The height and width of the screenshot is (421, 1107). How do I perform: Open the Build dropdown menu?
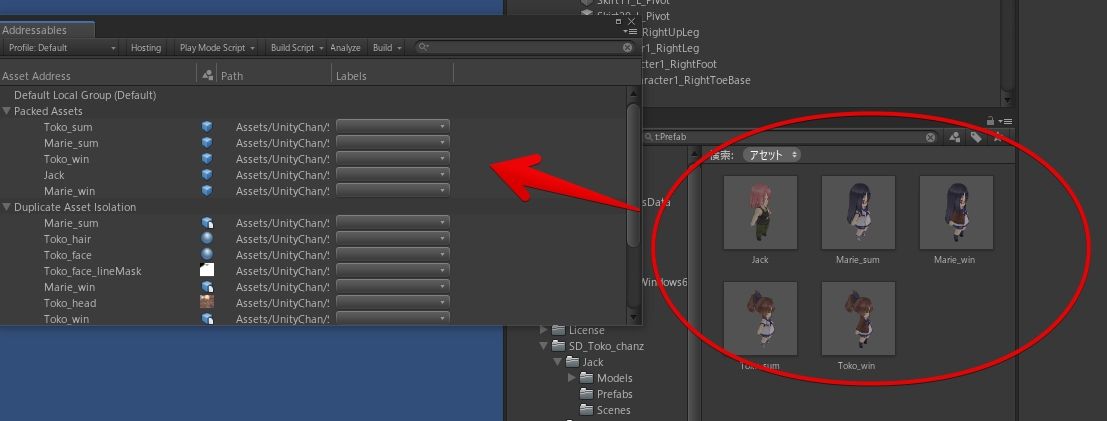(387, 47)
